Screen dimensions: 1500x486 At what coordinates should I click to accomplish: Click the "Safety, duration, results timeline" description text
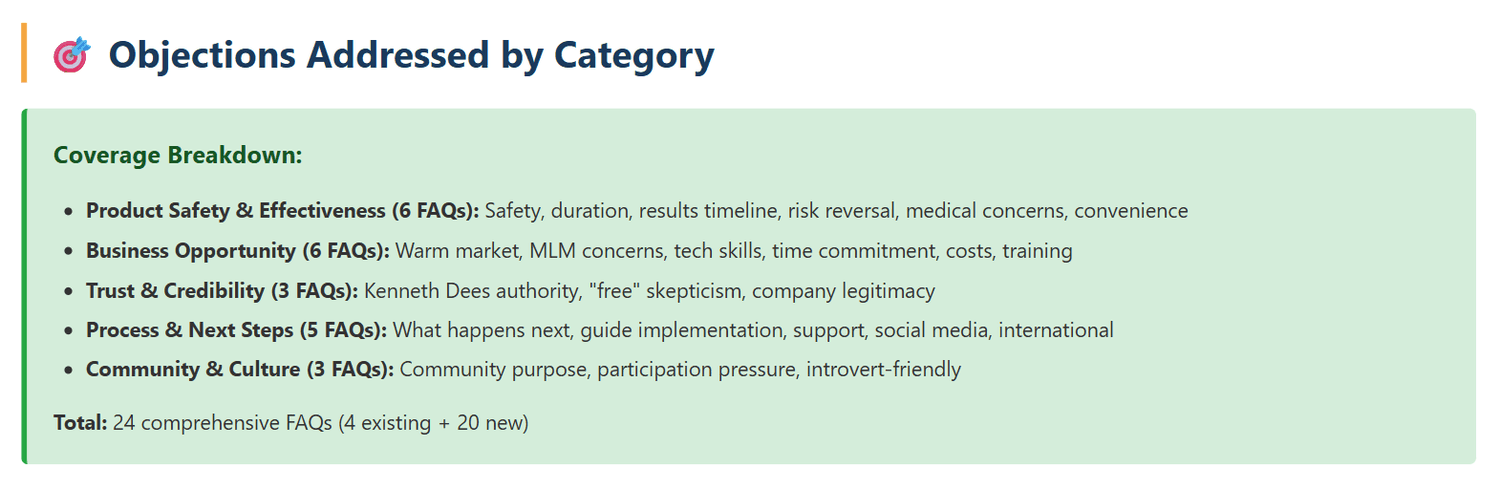[632, 211]
